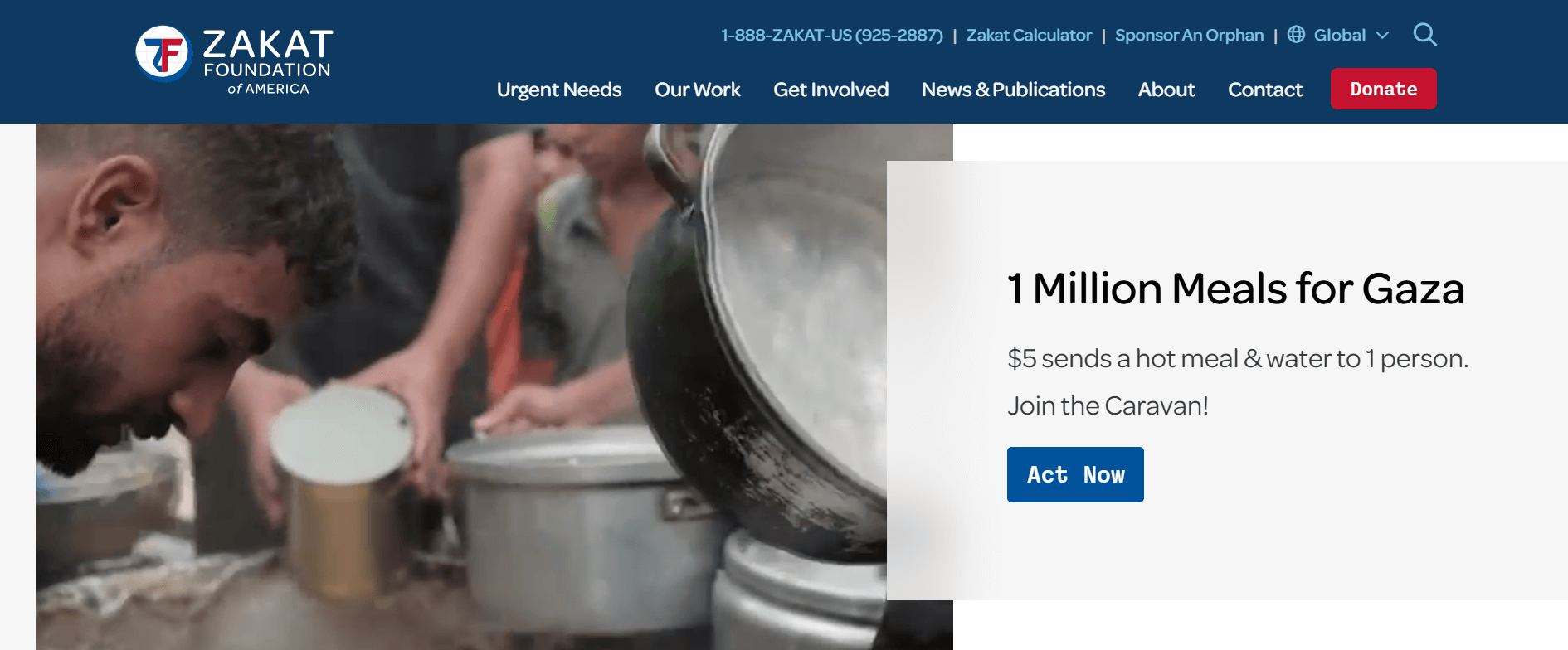Open the Zakat Calculator link
The image size is (1568, 650).
1029,35
